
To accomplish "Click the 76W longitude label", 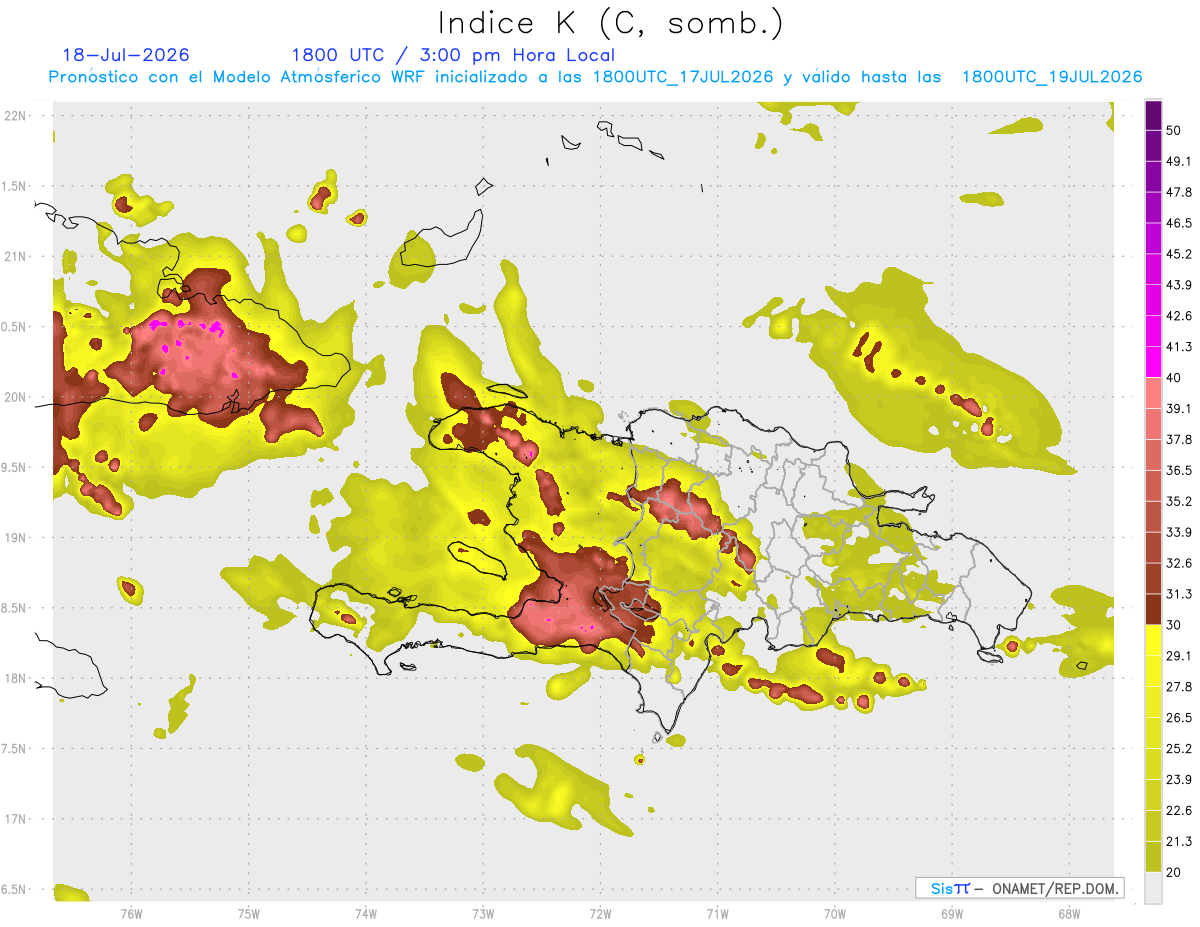I will (131, 913).
